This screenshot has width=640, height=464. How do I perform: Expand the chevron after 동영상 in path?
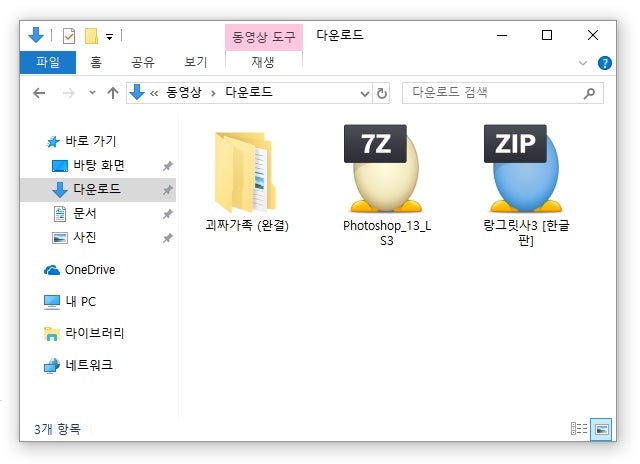point(213,94)
